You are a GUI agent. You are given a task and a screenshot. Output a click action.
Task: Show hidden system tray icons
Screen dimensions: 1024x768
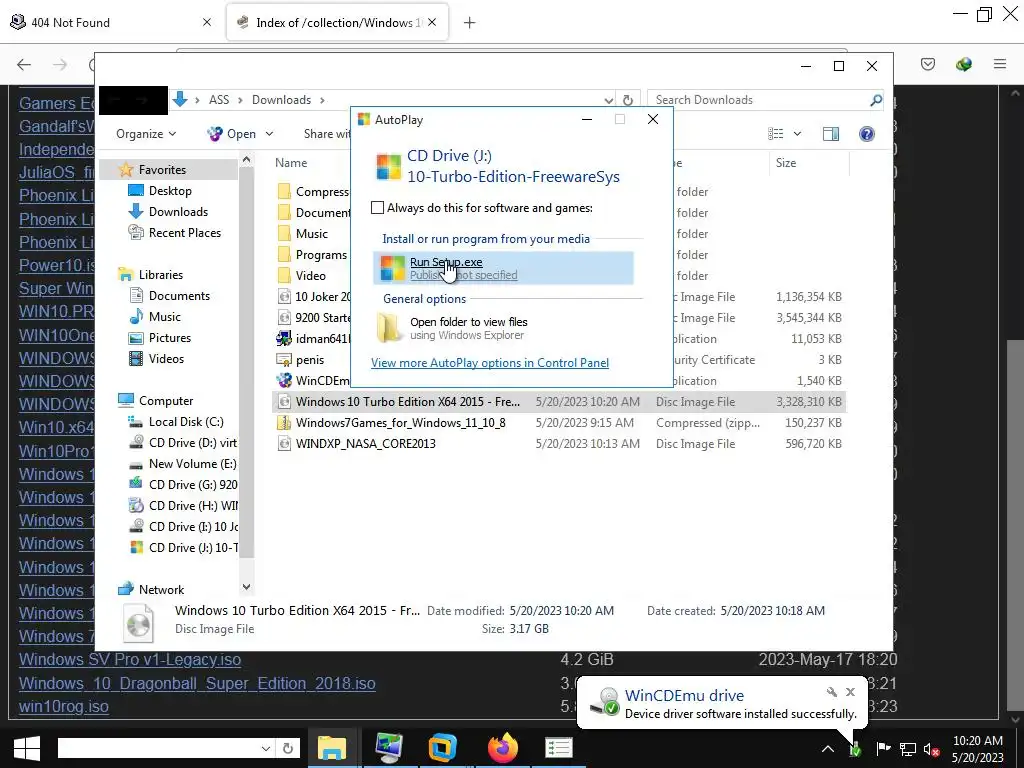pos(827,749)
